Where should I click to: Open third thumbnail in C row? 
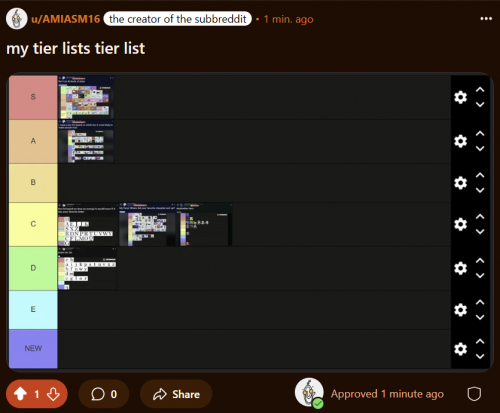point(204,224)
